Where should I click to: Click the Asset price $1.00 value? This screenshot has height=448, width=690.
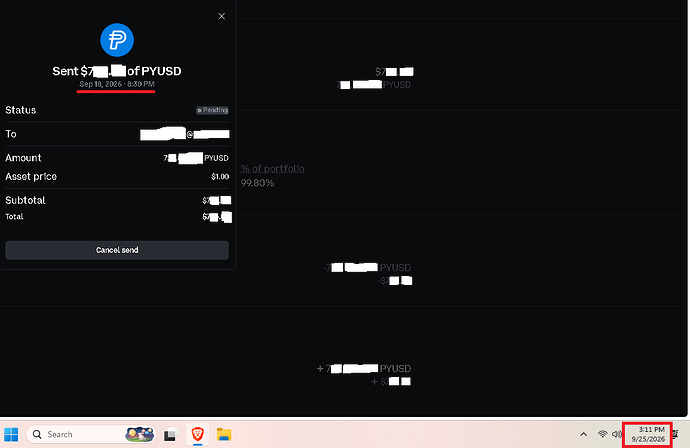coord(220,176)
